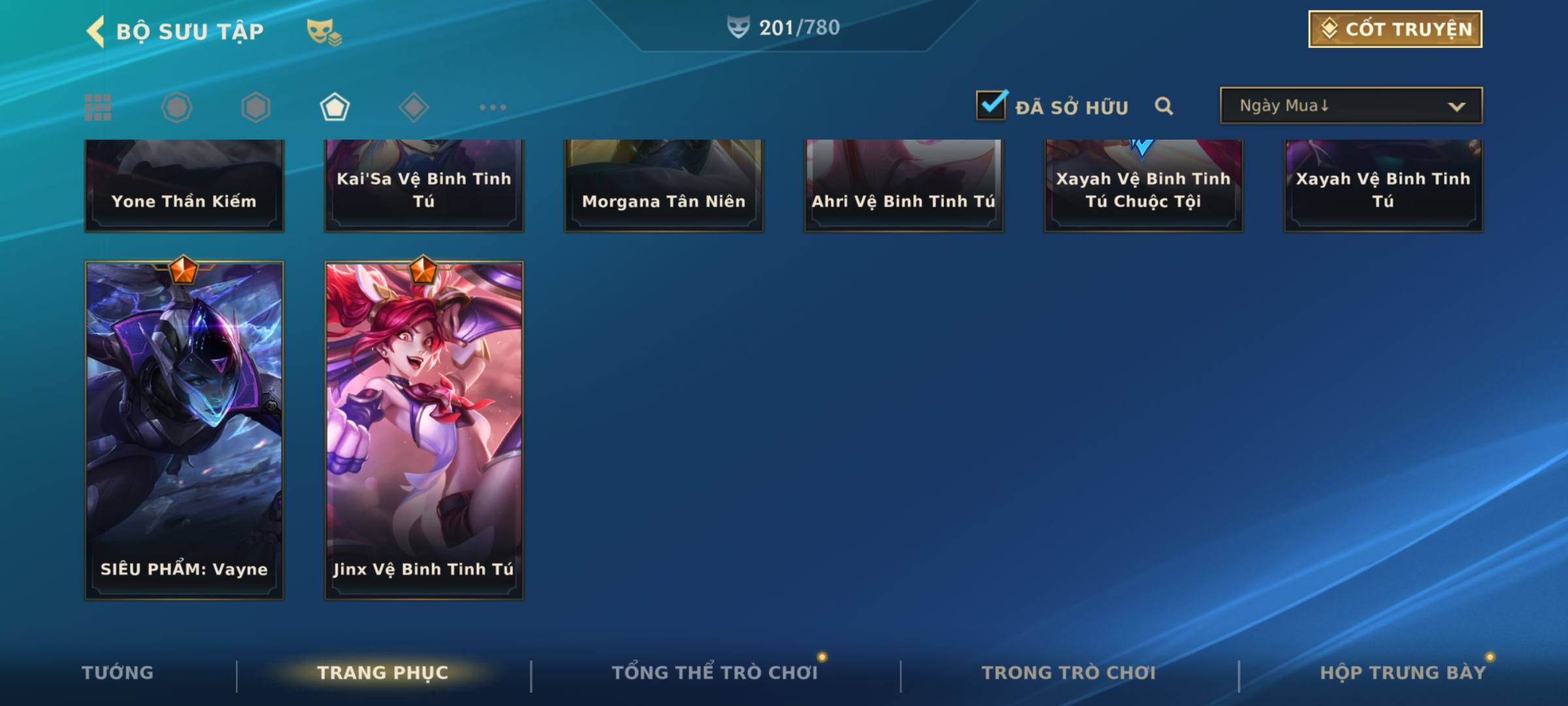Open the SIÊU PHẨM: Vayne skin card

pos(184,430)
